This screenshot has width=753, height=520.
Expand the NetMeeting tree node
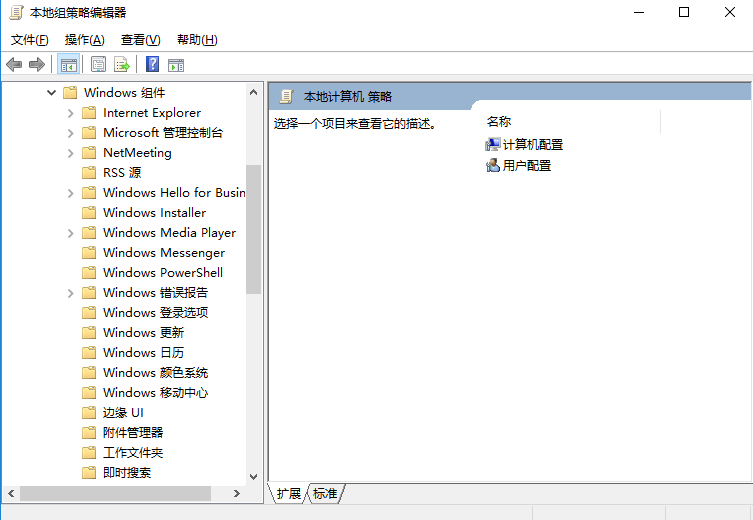[71, 153]
